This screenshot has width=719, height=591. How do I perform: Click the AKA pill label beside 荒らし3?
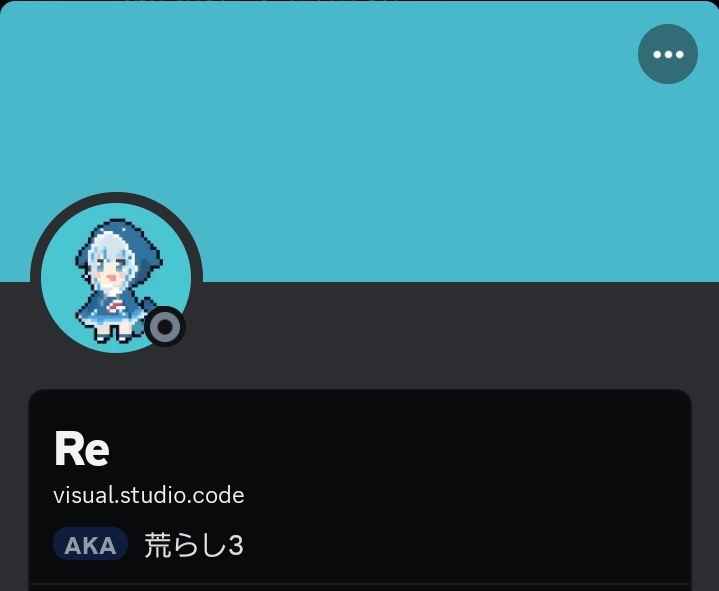[90, 544]
